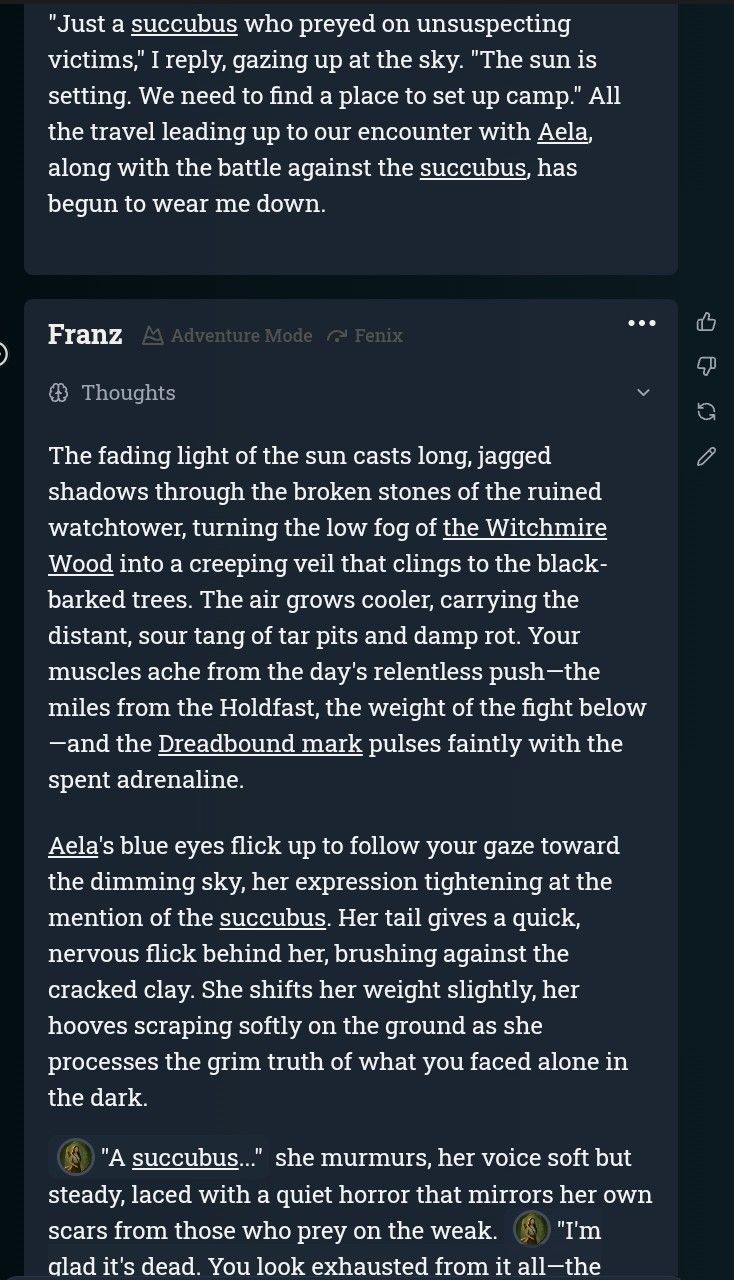Viewport: 734px width, 1280px height.
Task: Click the Fenix redirect arrow icon
Action: pyautogui.click(x=337, y=336)
